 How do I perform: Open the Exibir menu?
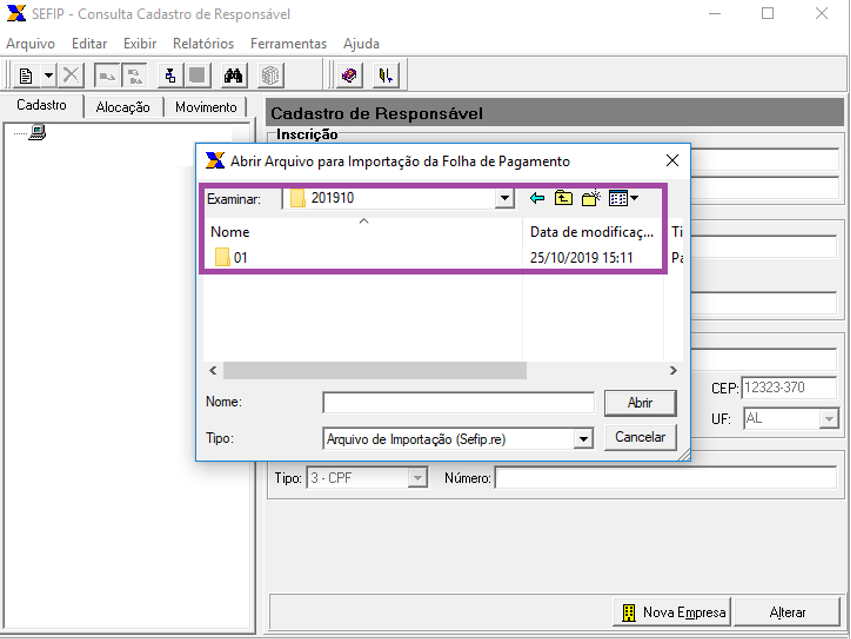click(140, 43)
